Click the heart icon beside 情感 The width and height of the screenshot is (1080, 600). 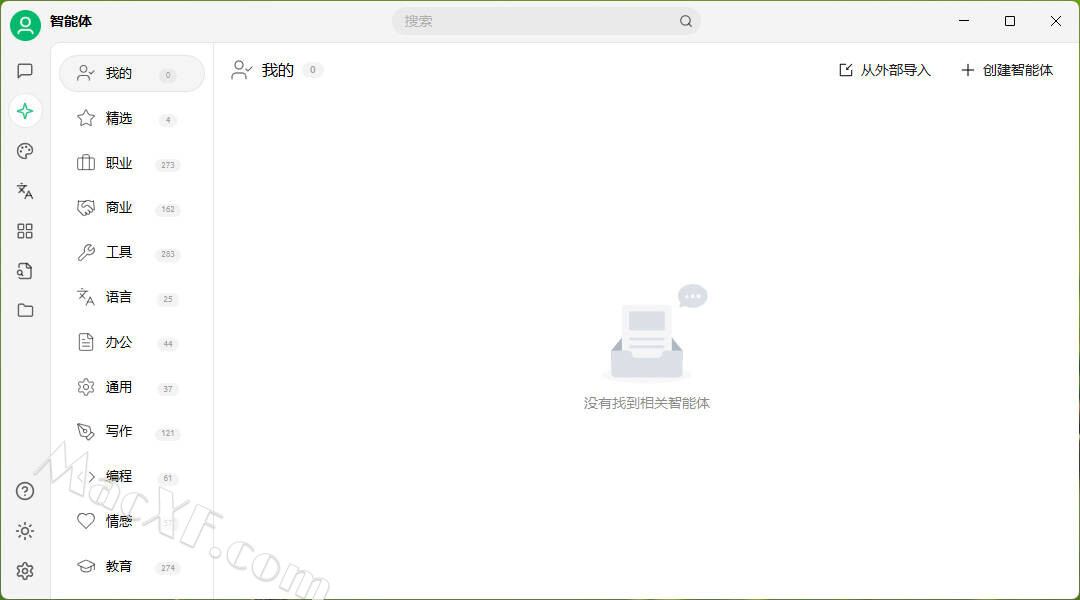(x=86, y=521)
